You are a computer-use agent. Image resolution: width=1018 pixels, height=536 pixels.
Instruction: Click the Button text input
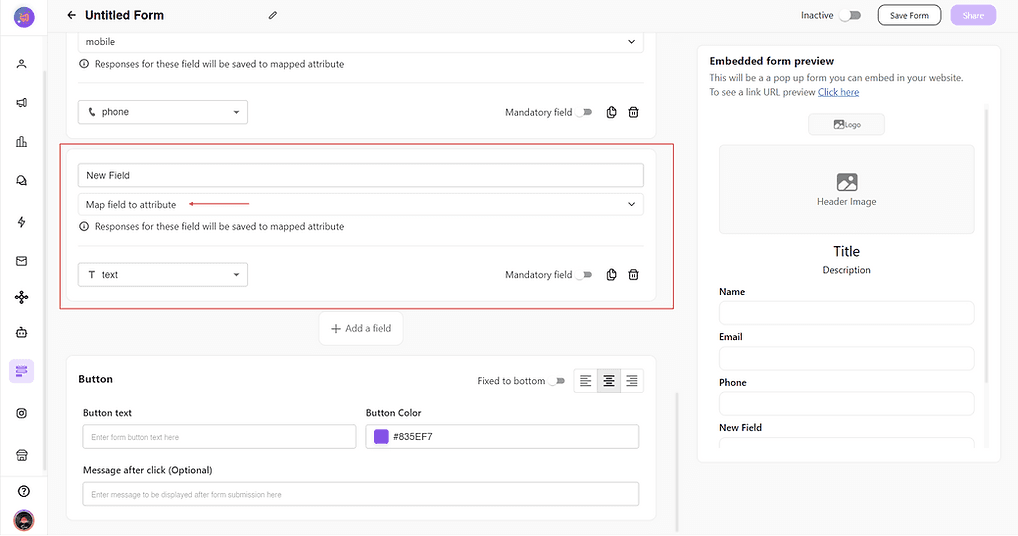click(x=219, y=437)
